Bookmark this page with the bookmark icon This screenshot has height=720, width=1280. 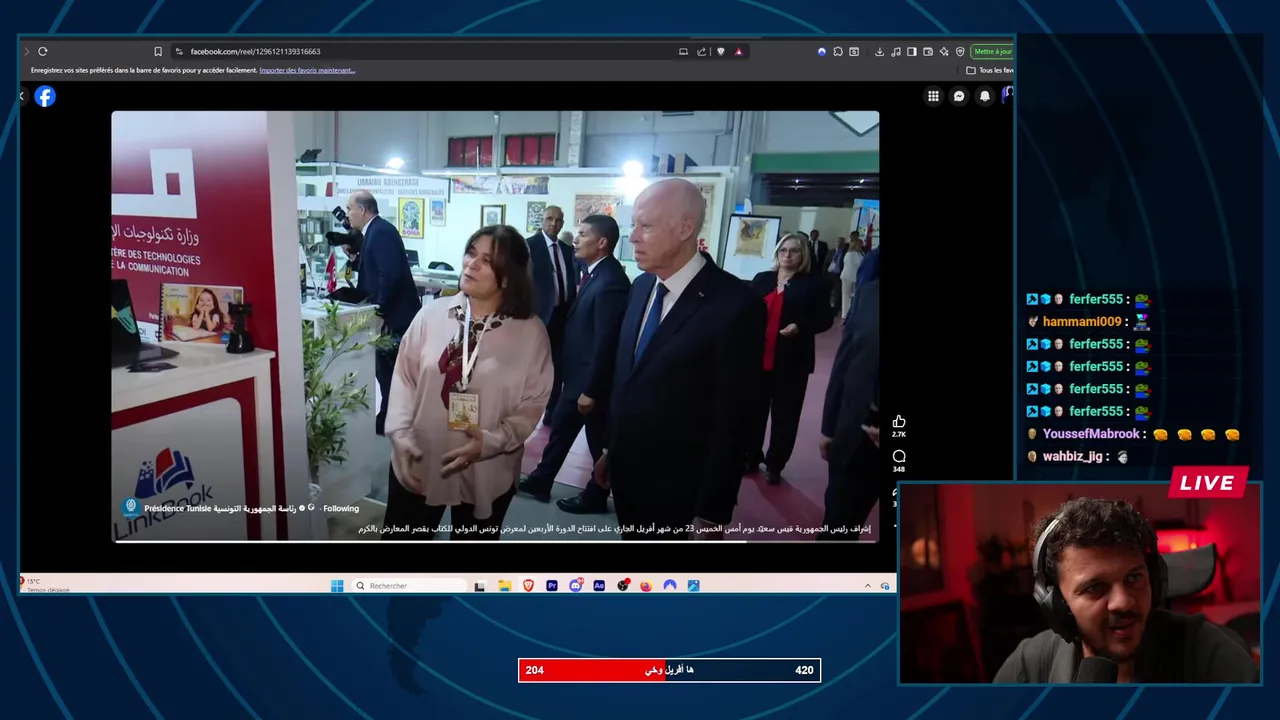pos(158,51)
